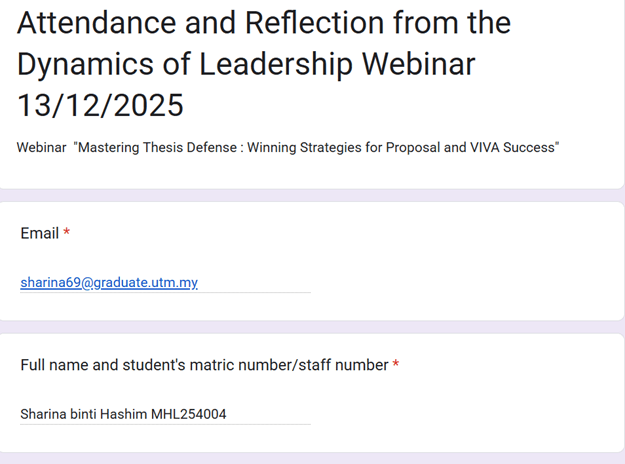Viewport: 625px width, 464px height.
Task: Click the words Dynamics of Leadership Webinar
Action: pos(246,63)
